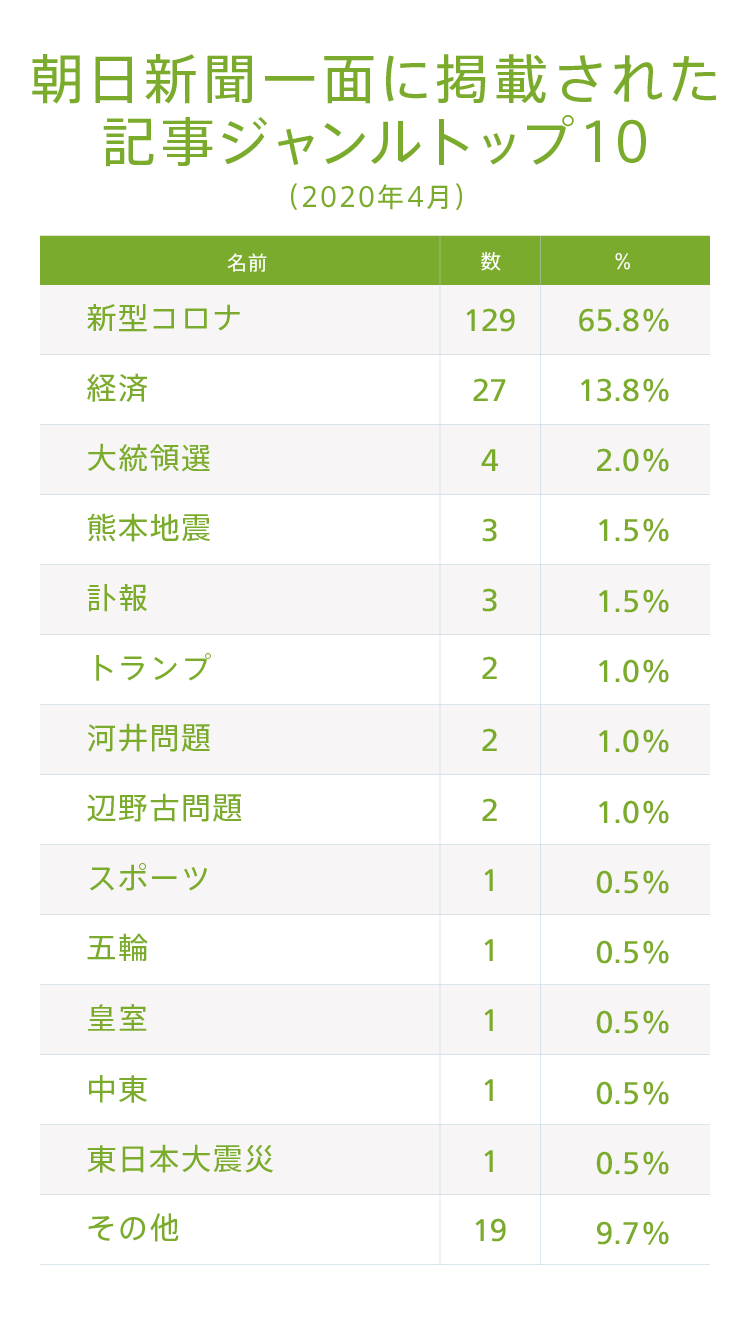
Task: Click the 熊本地震 genre cell
Action: [x=149, y=529]
